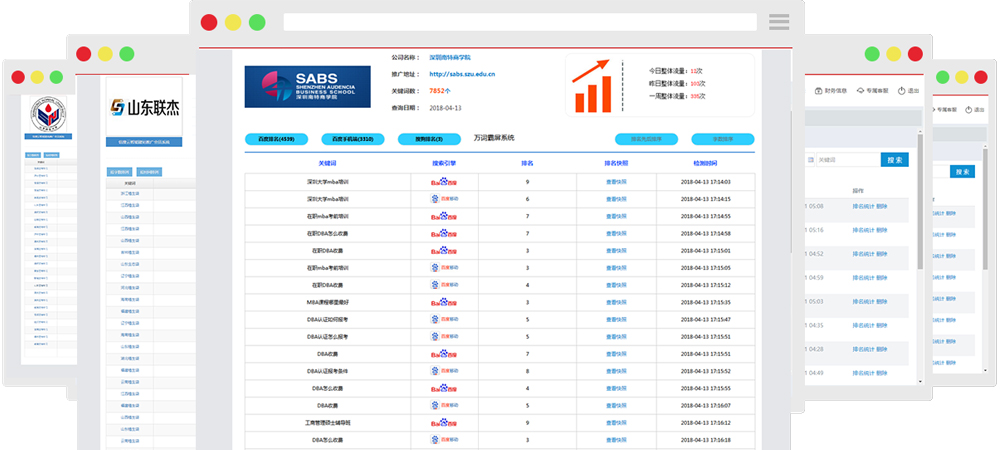Switch to the 百度排名(4539) tab
The width and height of the screenshot is (1000, 450).
(276, 139)
